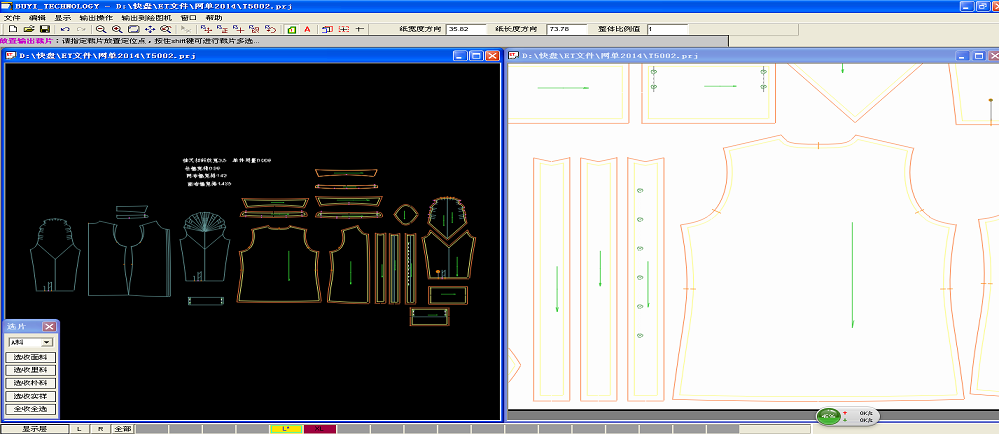Click the Open folder icon
This screenshot has height=434, width=999.
click(x=29, y=29)
